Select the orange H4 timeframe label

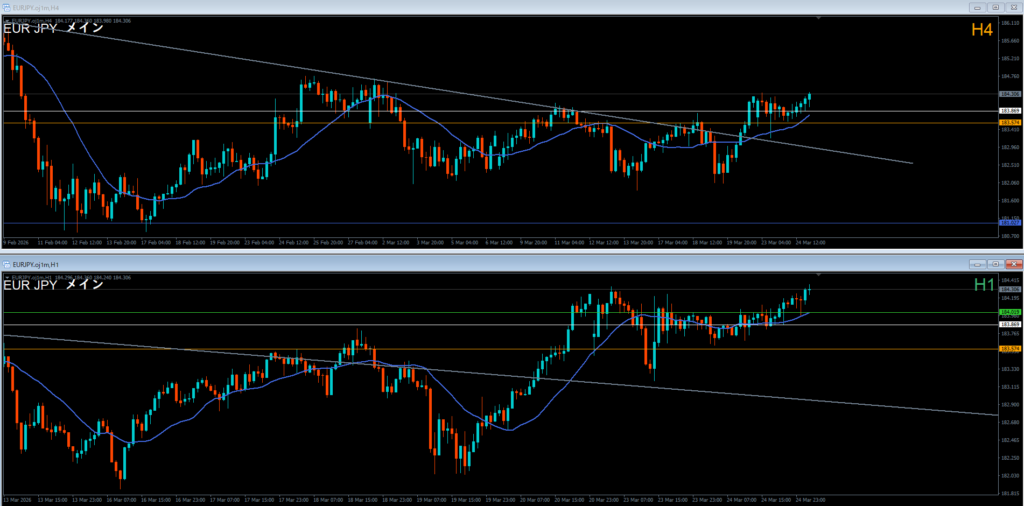click(x=982, y=31)
